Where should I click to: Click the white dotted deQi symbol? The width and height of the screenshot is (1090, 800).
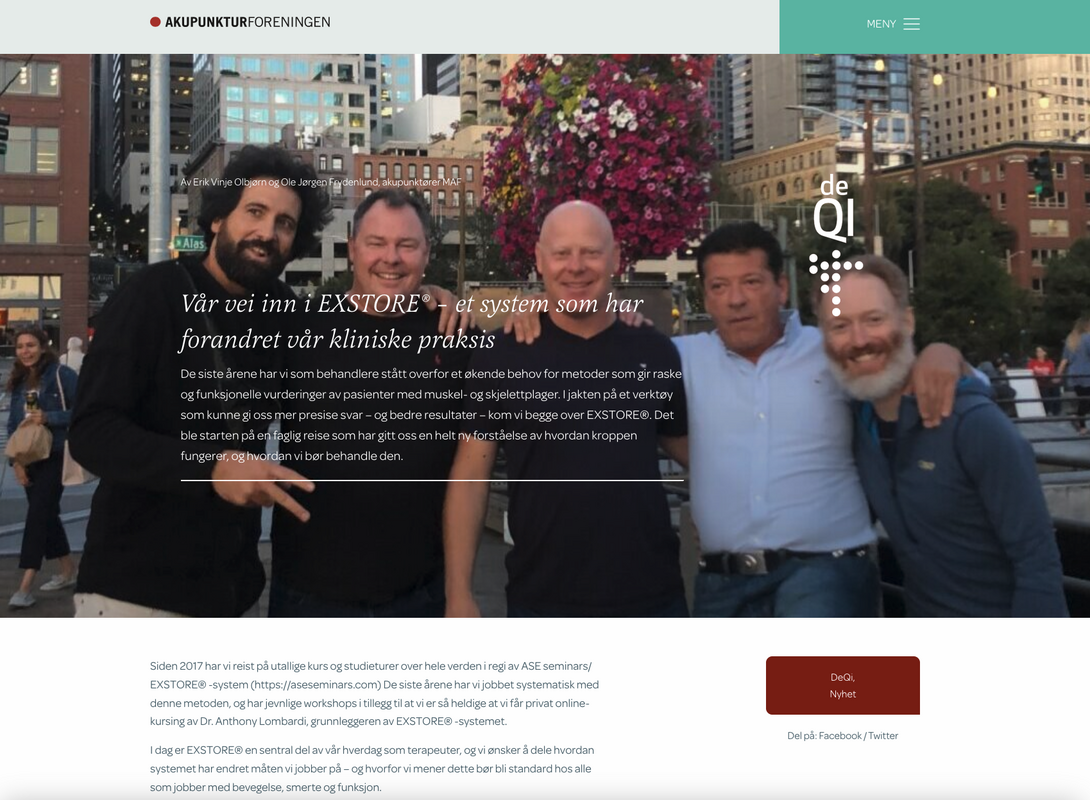pyautogui.click(x=835, y=282)
